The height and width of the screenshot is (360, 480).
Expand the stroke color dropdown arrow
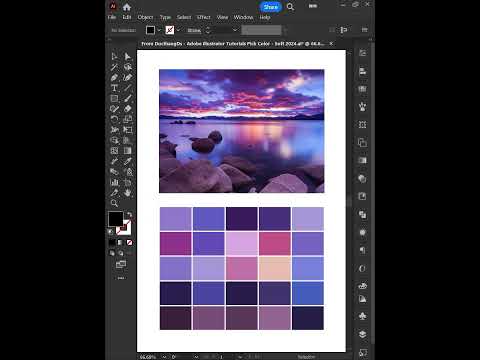pyautogui.click(x=179, y=30)
